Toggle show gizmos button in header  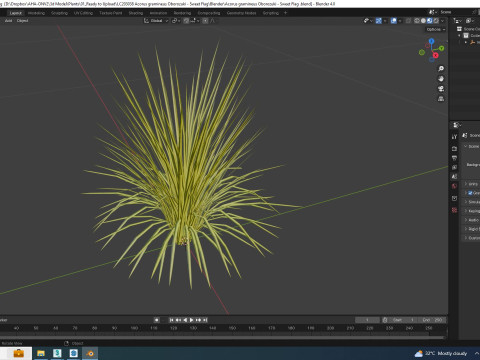pyautogui.click(x=379, y=21)
